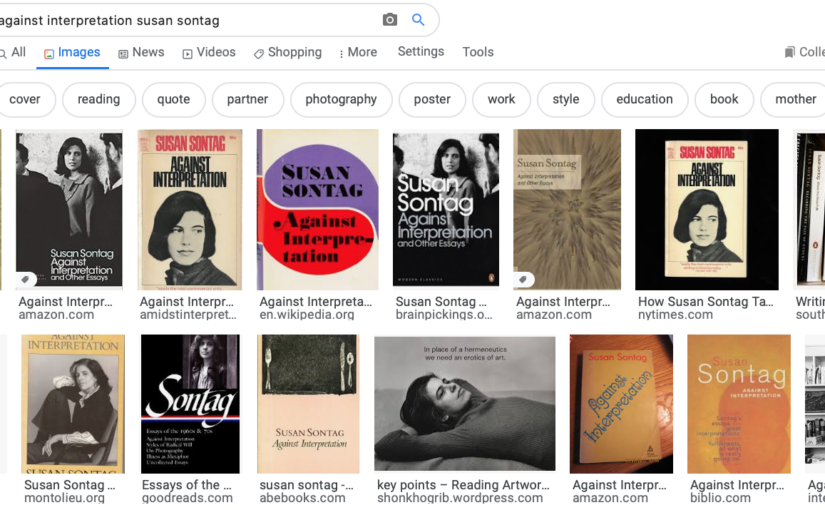The width and height of the screenshot is (825, 510).
Task: Apply the poster filter chip
Action: [x=432, y=99]
